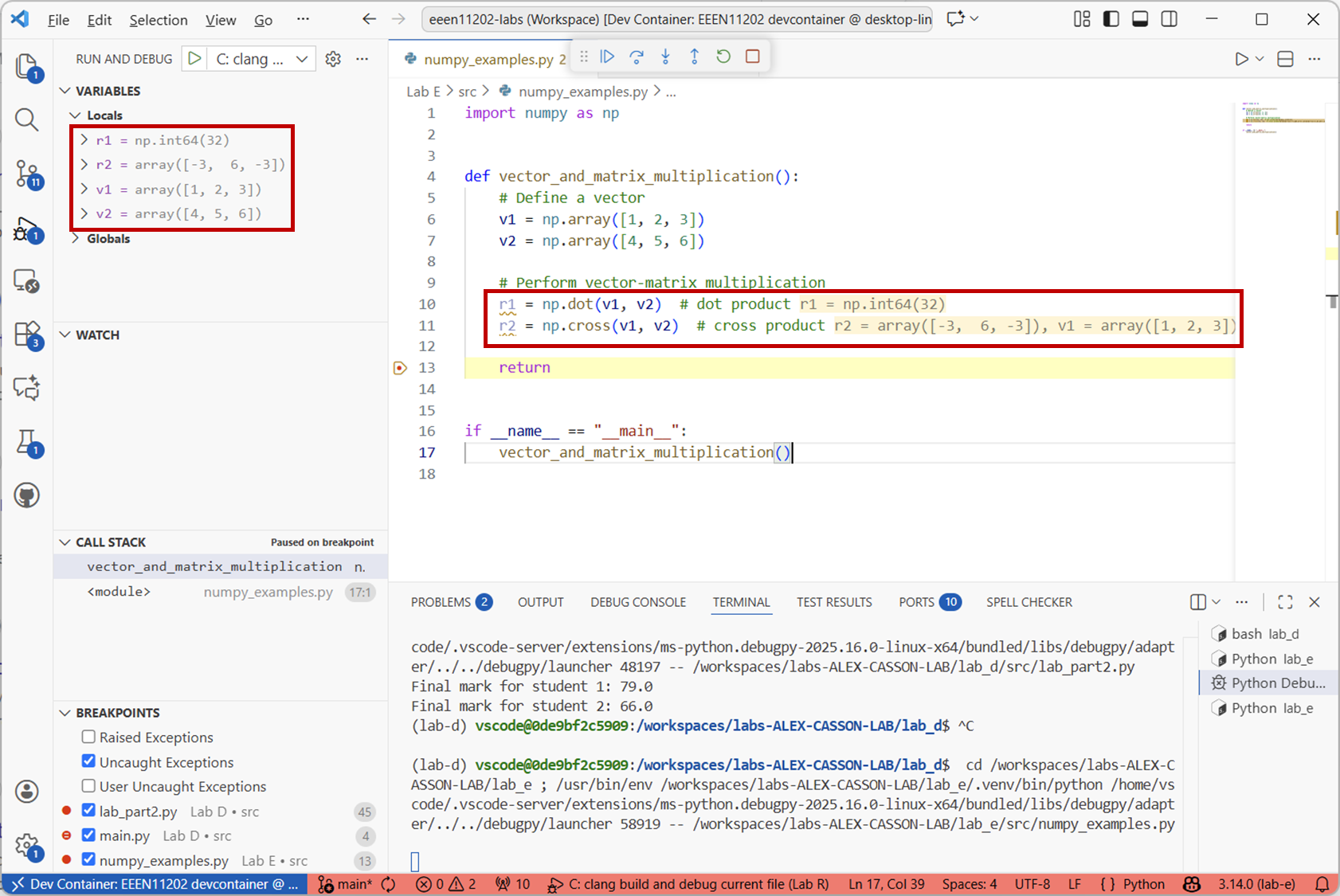The width and height of the screenshot is (1340, 896).
Task: Open the Search view in activity bar
Action: 27,120
